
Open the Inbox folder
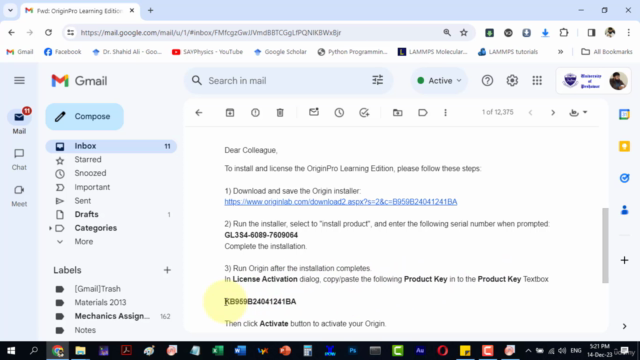[111, 146]
